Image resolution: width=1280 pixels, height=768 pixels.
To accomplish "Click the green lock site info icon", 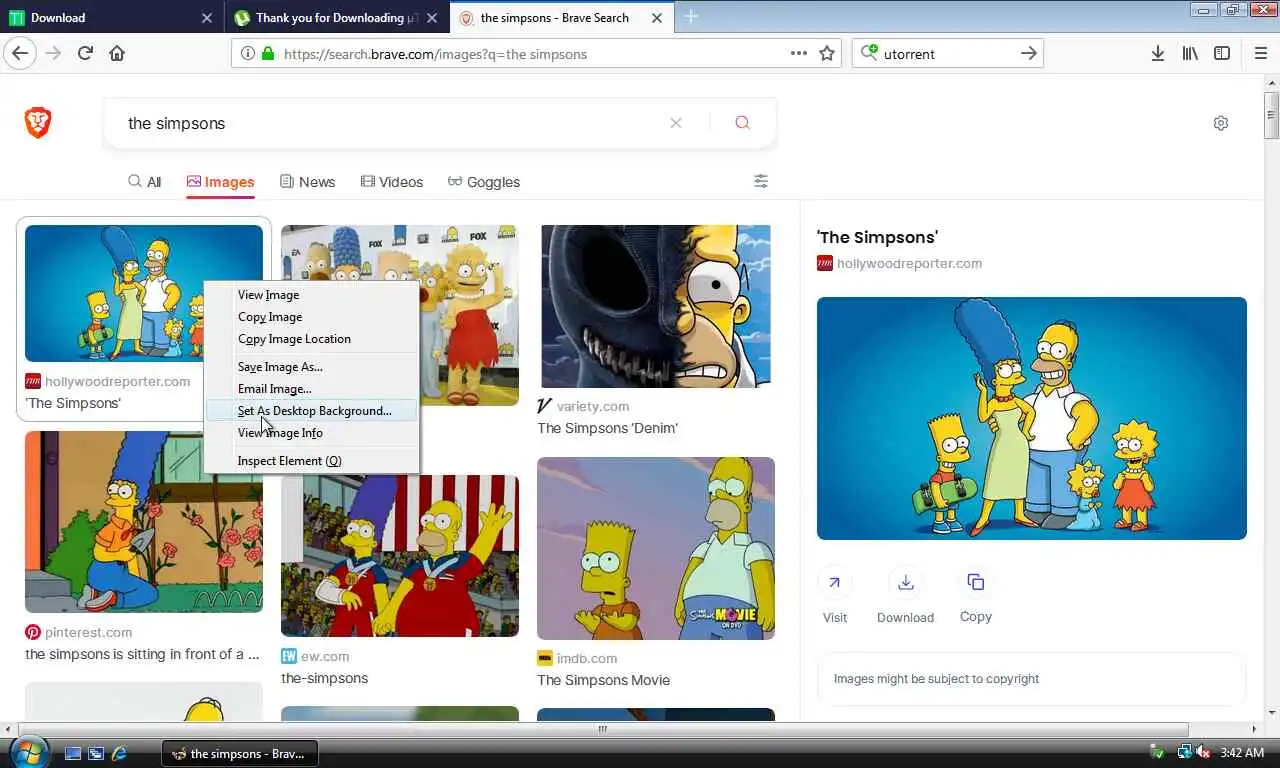I will 267,54.
